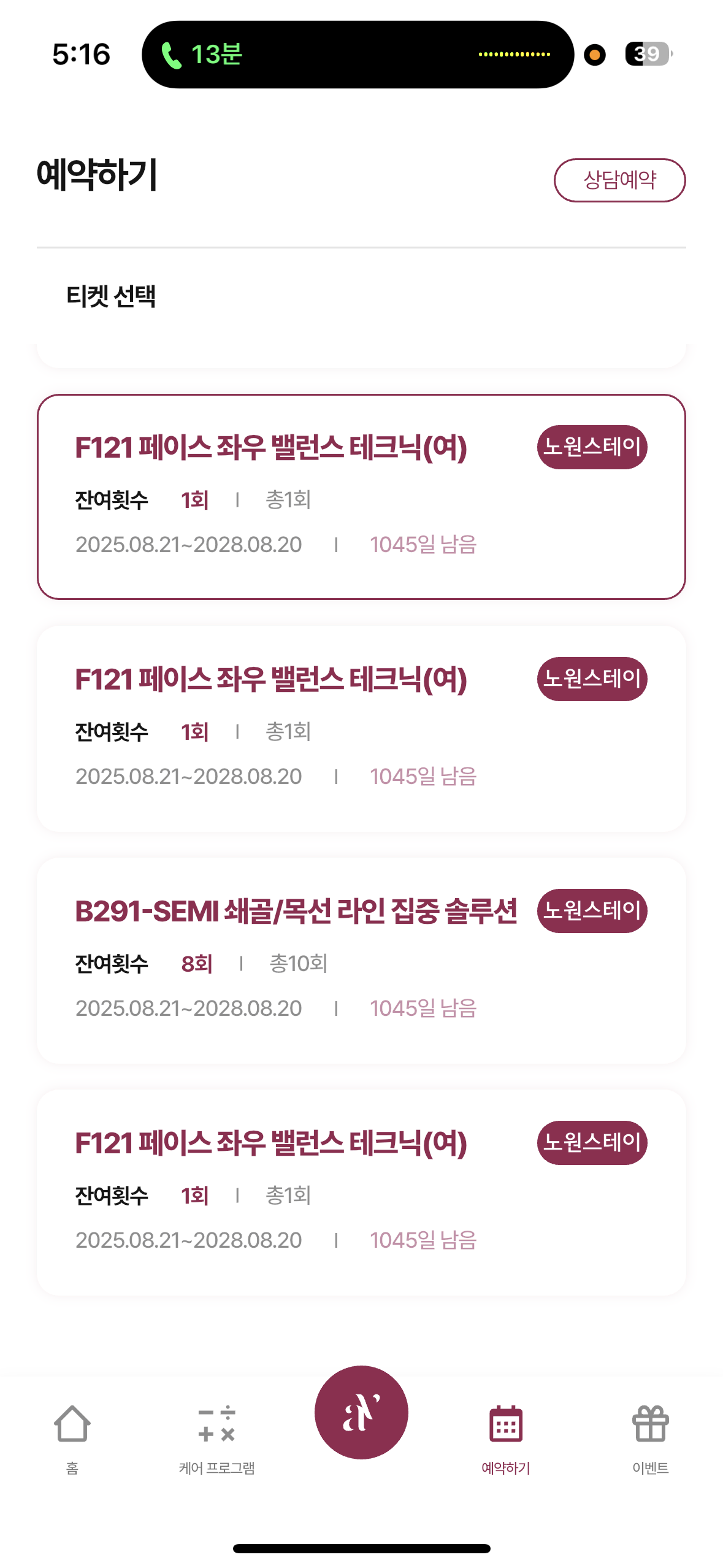Image resolution: width=723 pixels, height=1568 pixels.
Task: Choose the B291-SEMI 쇄골/목선 ticket
Action: [361, 960]
